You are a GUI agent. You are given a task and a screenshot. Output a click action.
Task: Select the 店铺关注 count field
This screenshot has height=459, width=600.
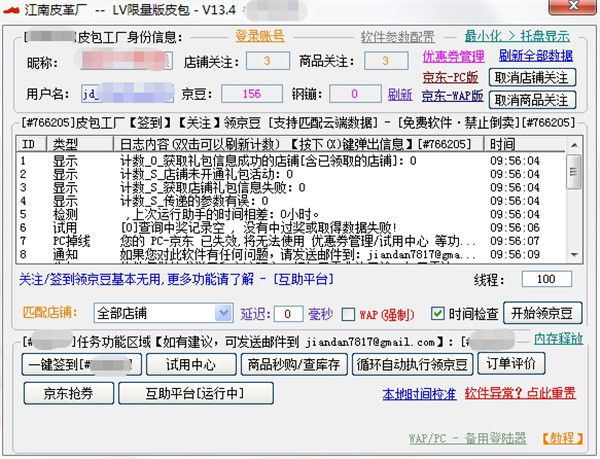click(x=268, y=61)
